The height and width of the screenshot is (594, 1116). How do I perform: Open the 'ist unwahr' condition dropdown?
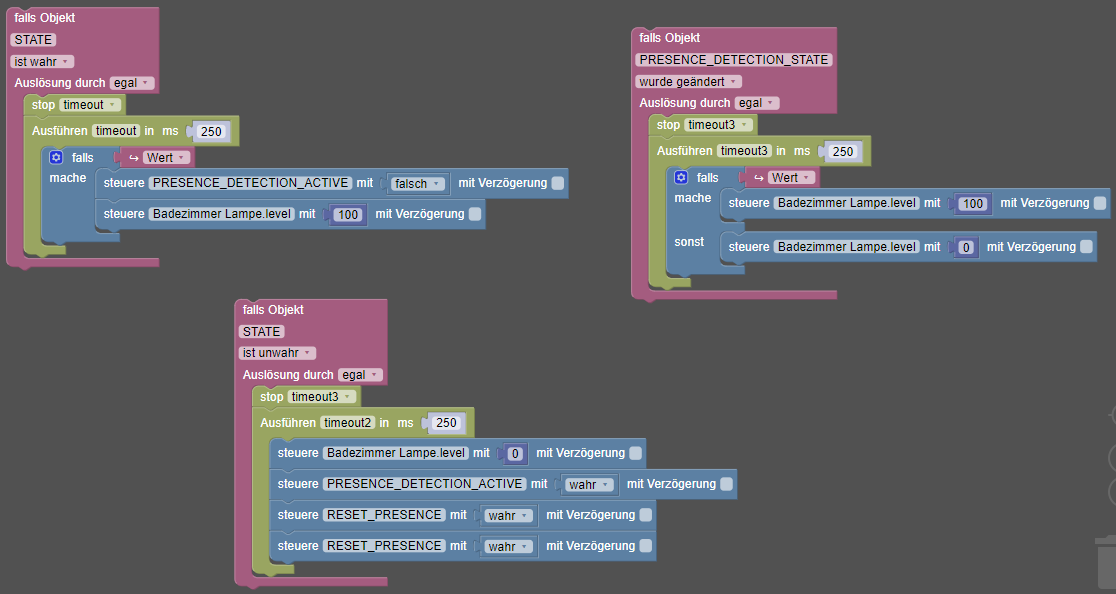[x=277, y=353]
